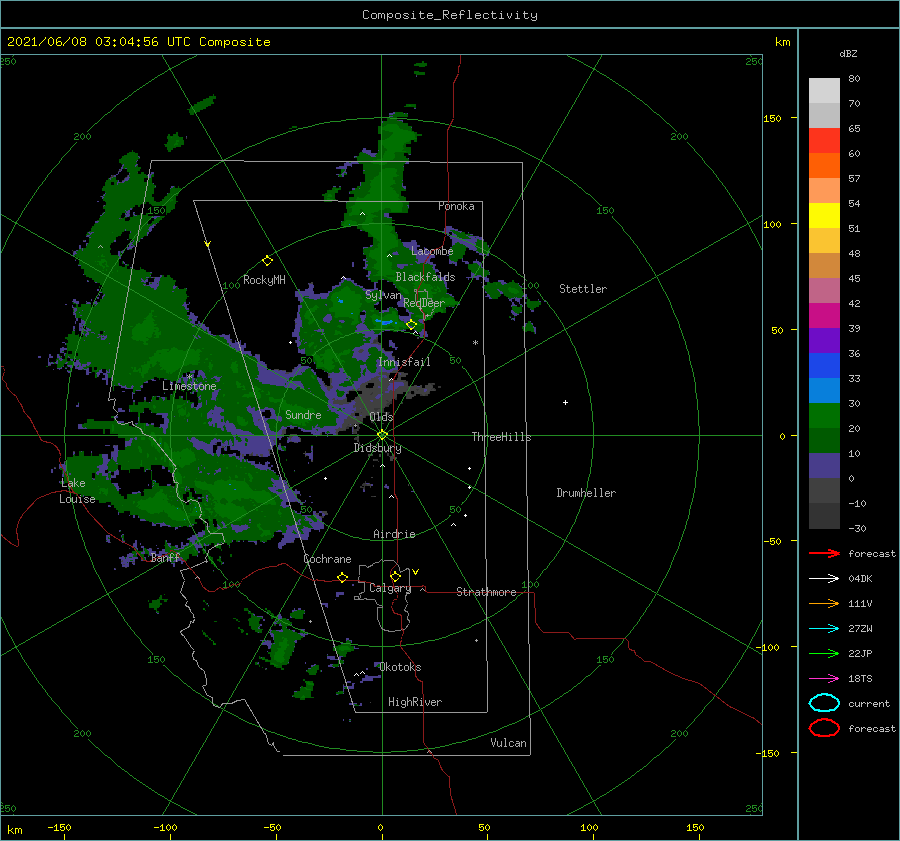Click the Ponoka city label

456,206
